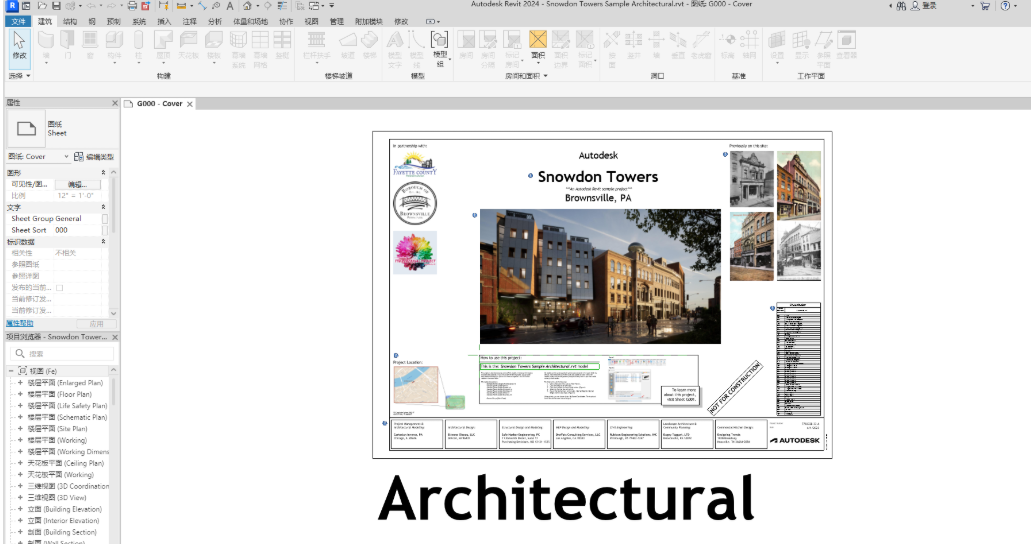Click the Text (A) icon in quick access toolbar
The image size is (1031, 544).
click(x=230, y=6)
